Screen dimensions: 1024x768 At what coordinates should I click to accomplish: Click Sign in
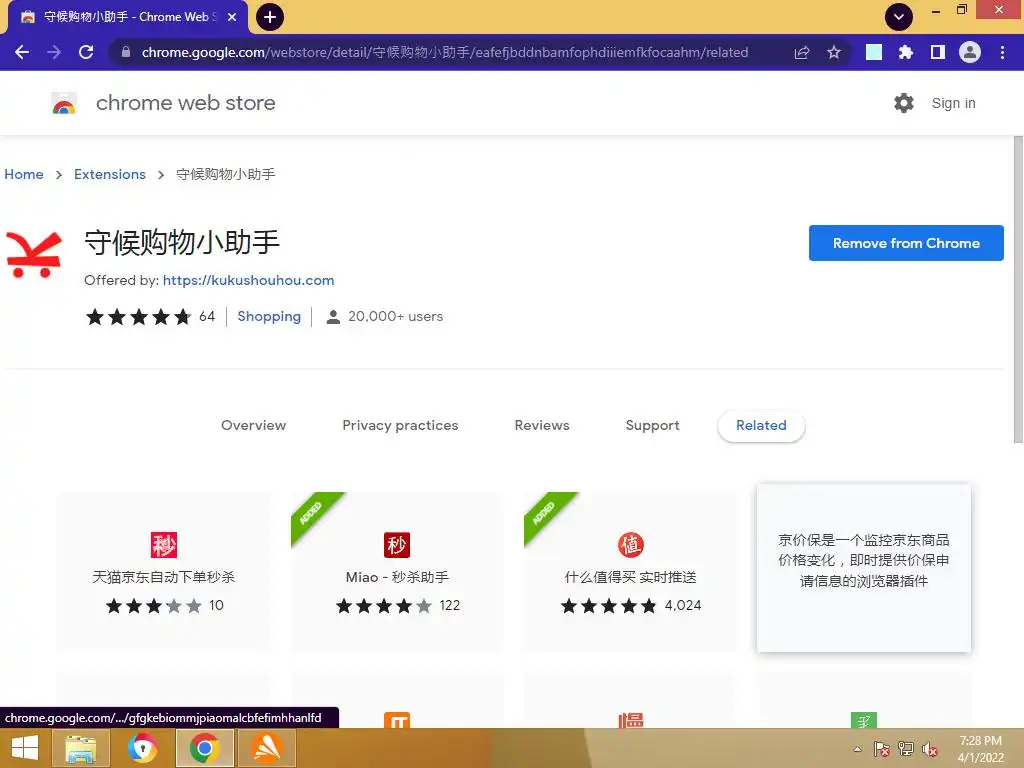pos(953,103)
